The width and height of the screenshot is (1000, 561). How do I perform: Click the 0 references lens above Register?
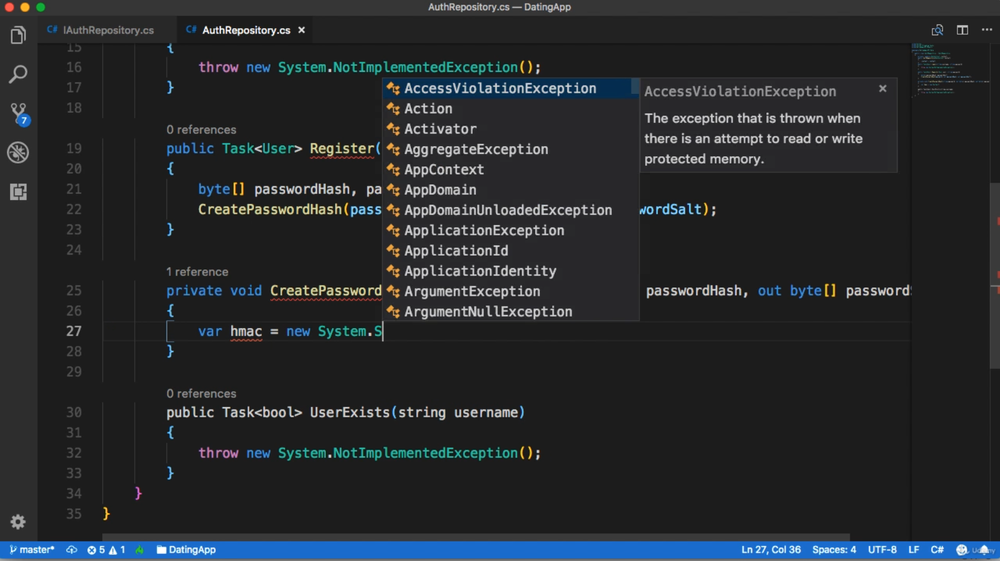tap(202, 129)
